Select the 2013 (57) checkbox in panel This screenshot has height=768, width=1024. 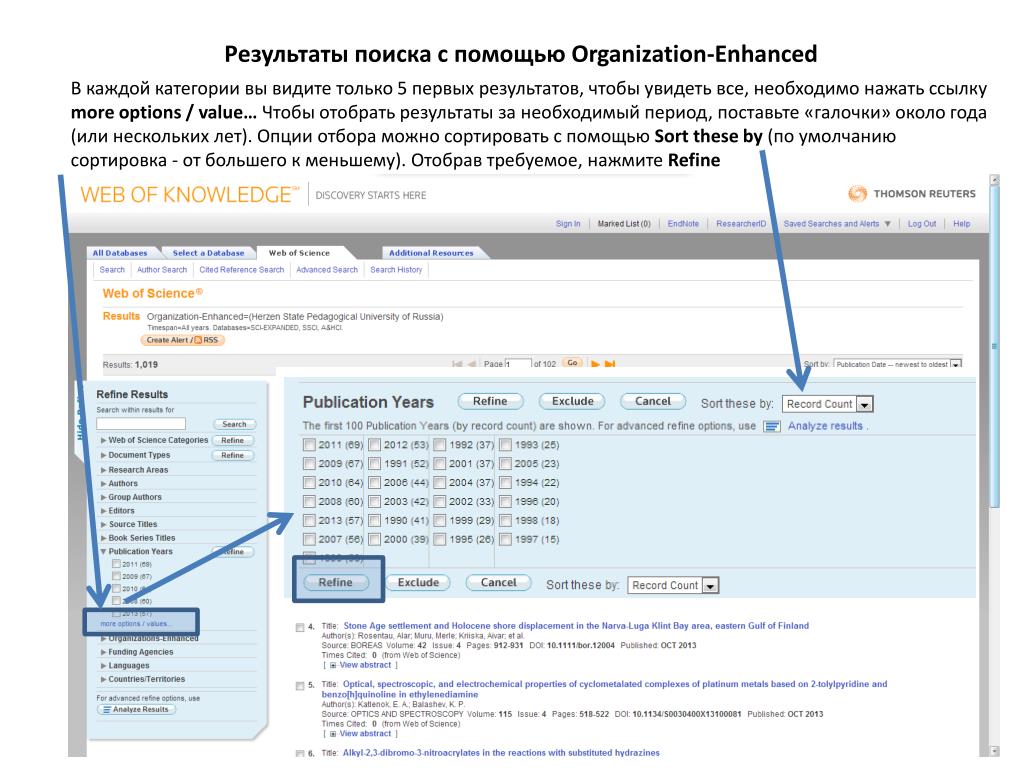click(309, 520)
